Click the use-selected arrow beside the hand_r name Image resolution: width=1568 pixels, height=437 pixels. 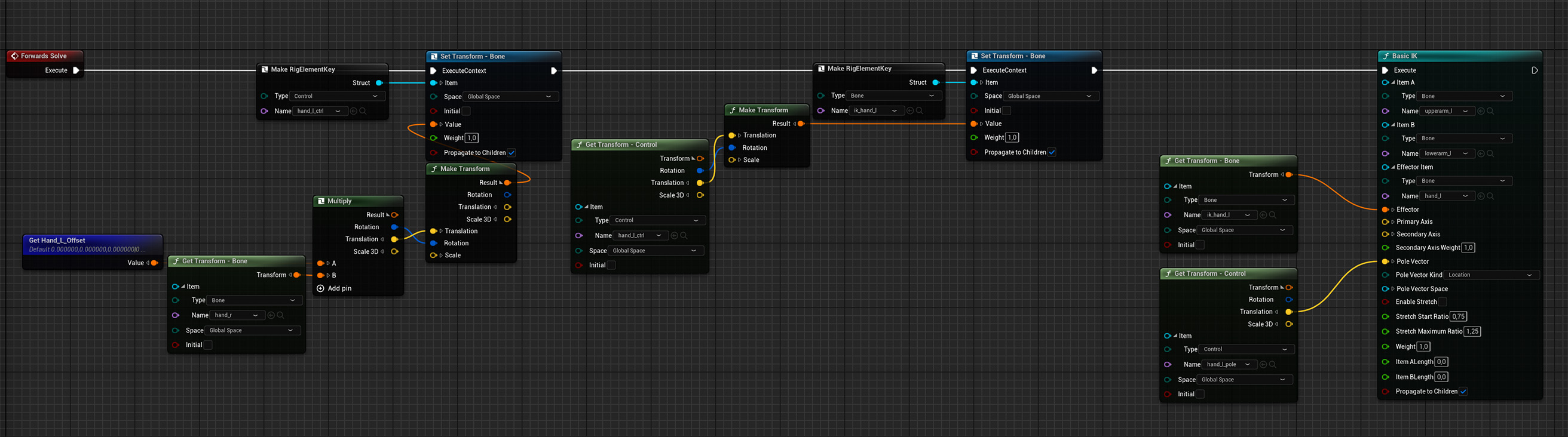point(271,315)
